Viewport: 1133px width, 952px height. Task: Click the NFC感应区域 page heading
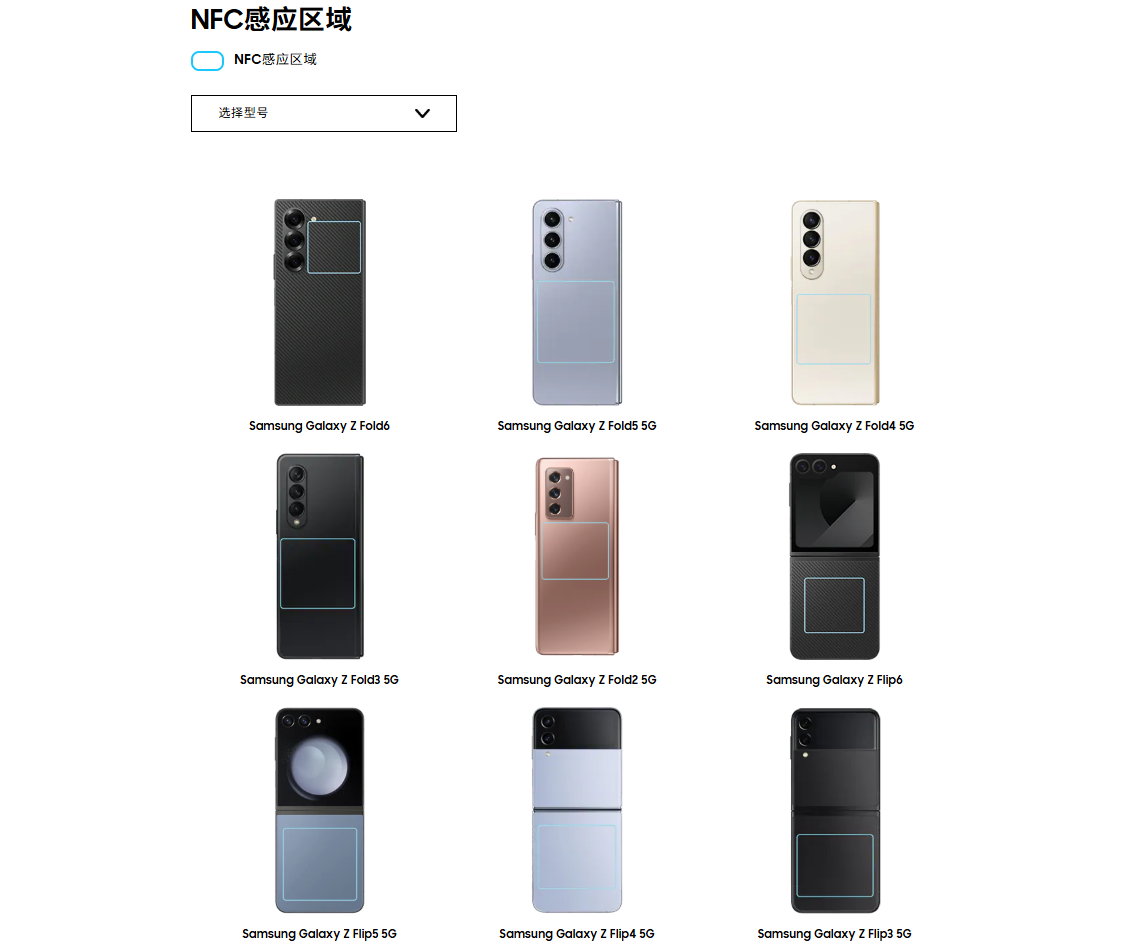coord(271,20)
